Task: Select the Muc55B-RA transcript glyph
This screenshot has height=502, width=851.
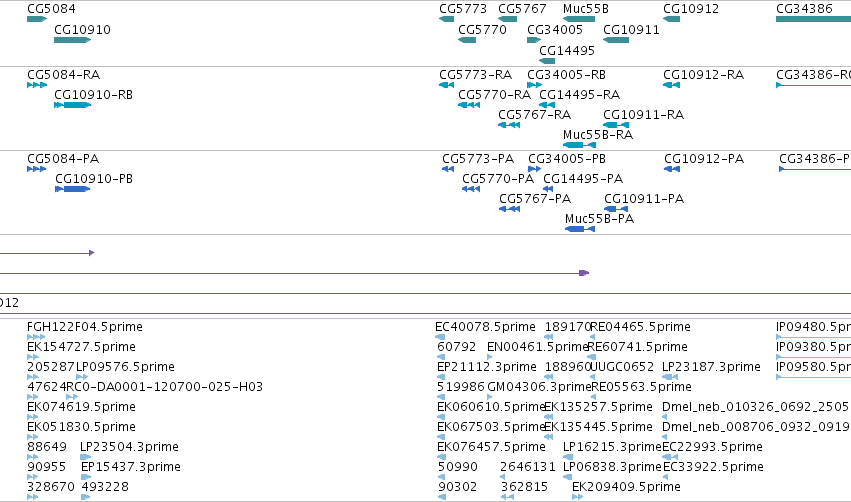Action: pos(579,145)
